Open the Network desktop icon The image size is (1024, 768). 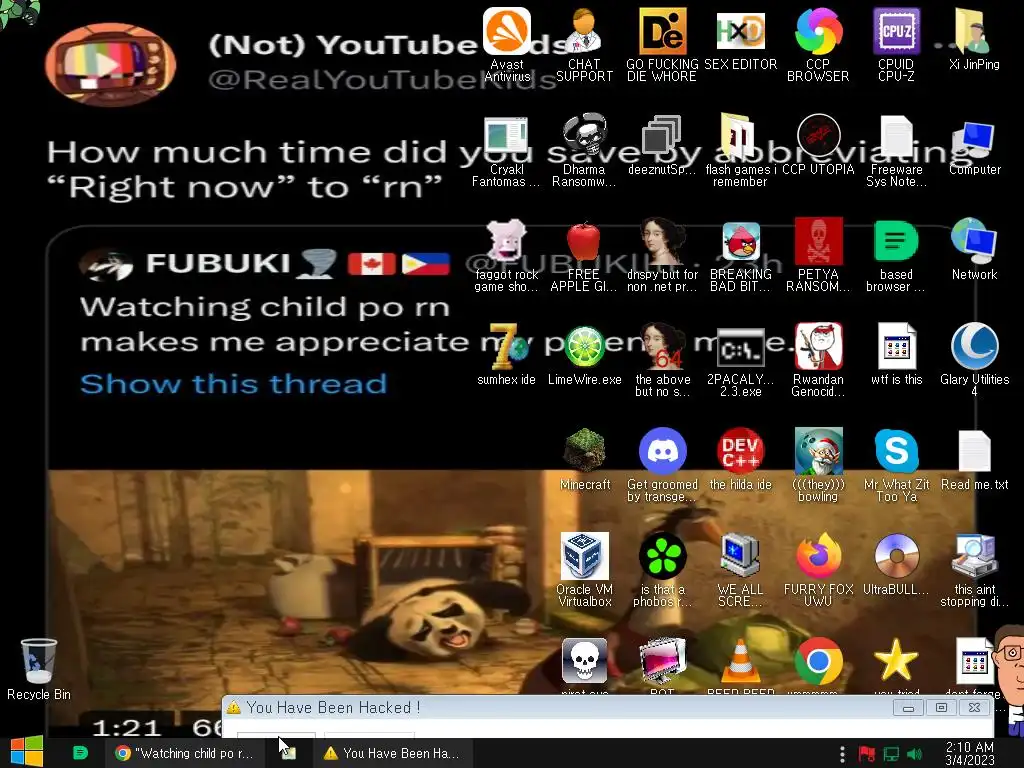[x=974, y=249]
